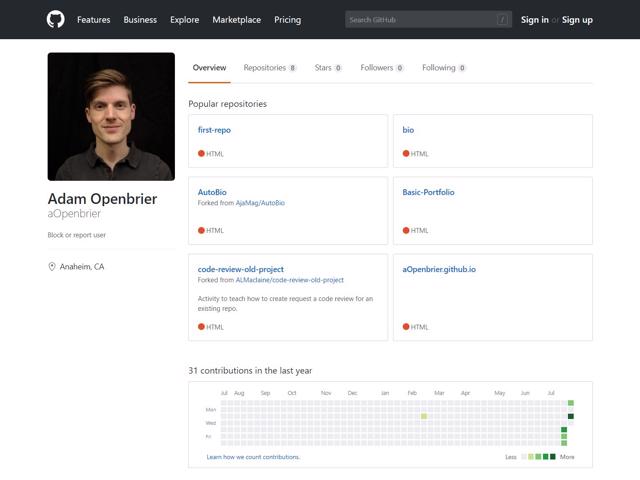The image size is (640, 480).
Task: Click the GitHub Octocat logo
Action: tap(56, 20)
